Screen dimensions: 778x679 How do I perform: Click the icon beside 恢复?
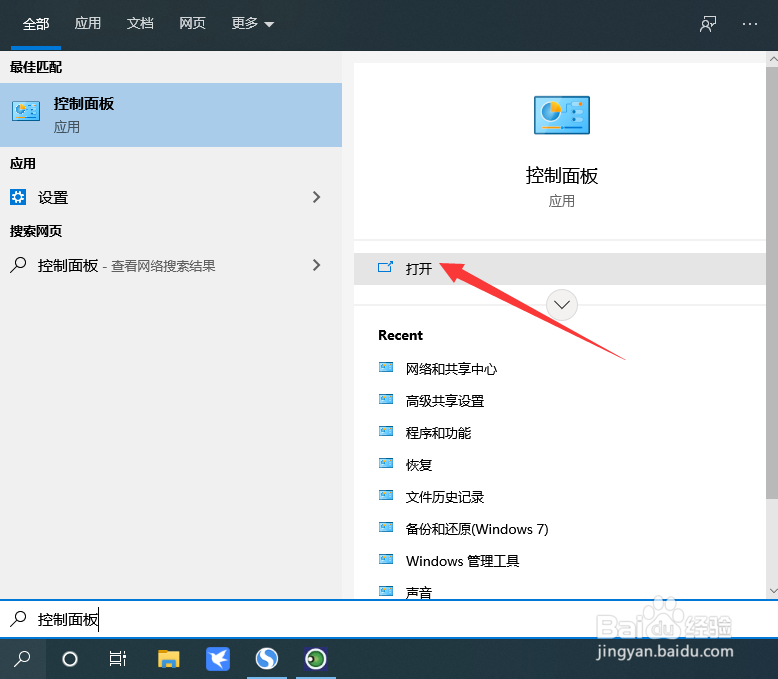pyautogui.click(x=386, y=463)
